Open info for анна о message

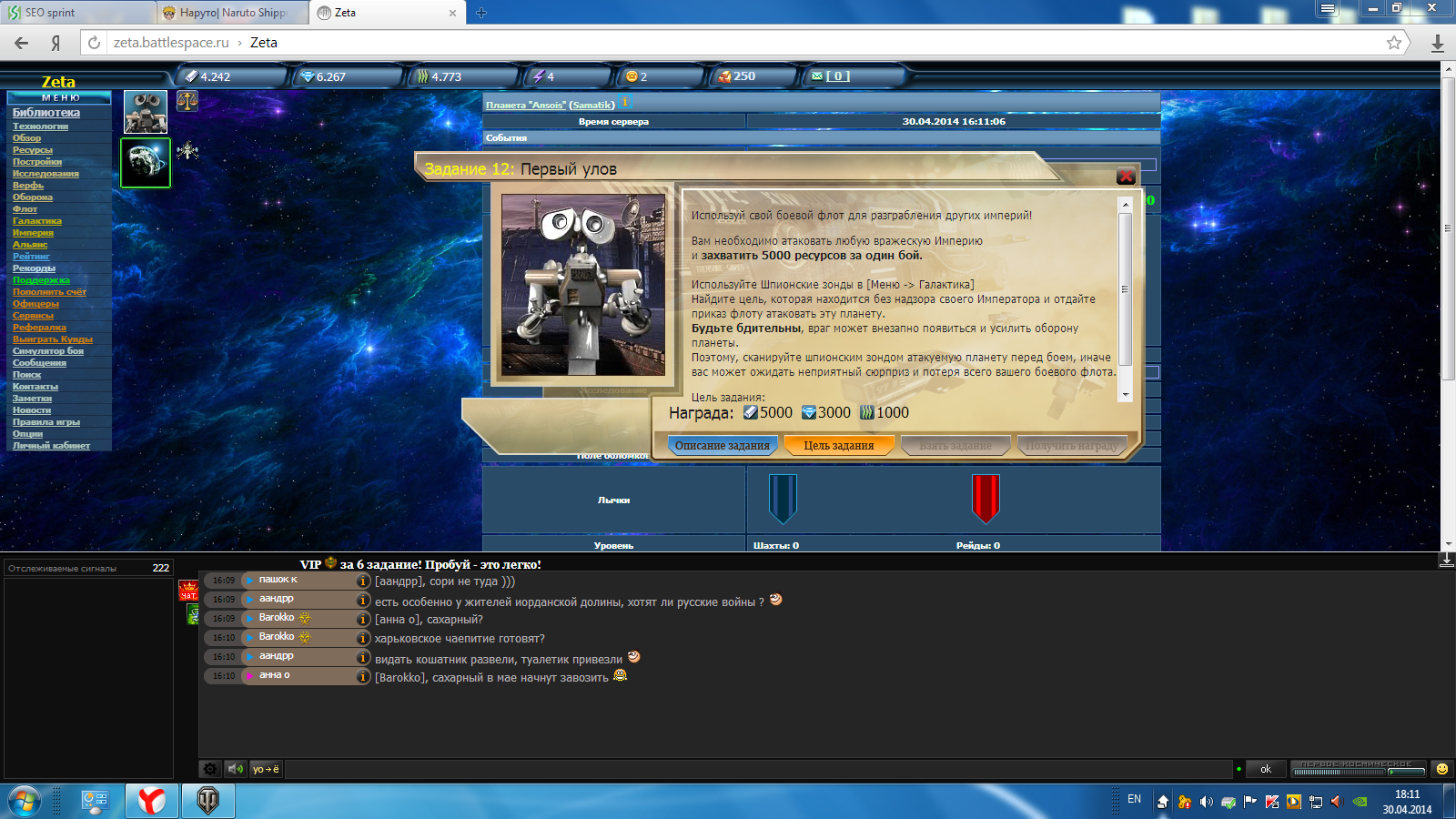pyautogui.click(x=363, y=677)
